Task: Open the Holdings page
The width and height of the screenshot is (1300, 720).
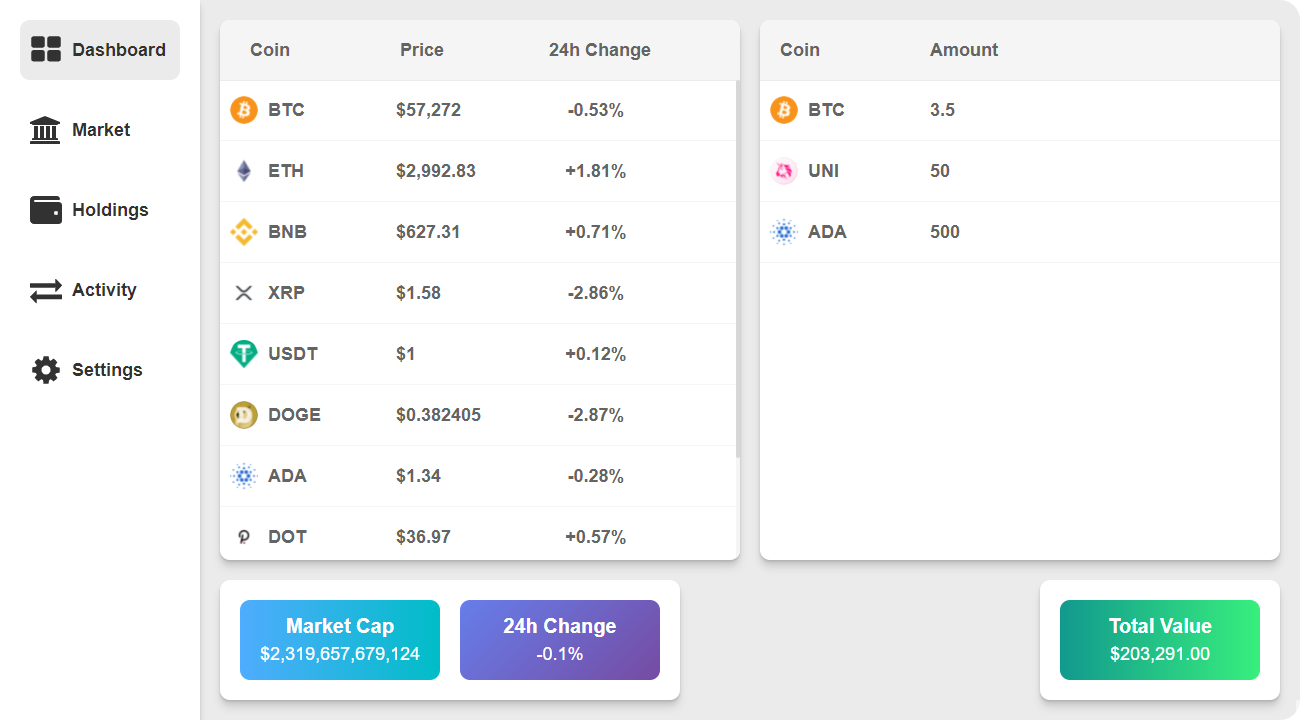Action: click(100, 210)
